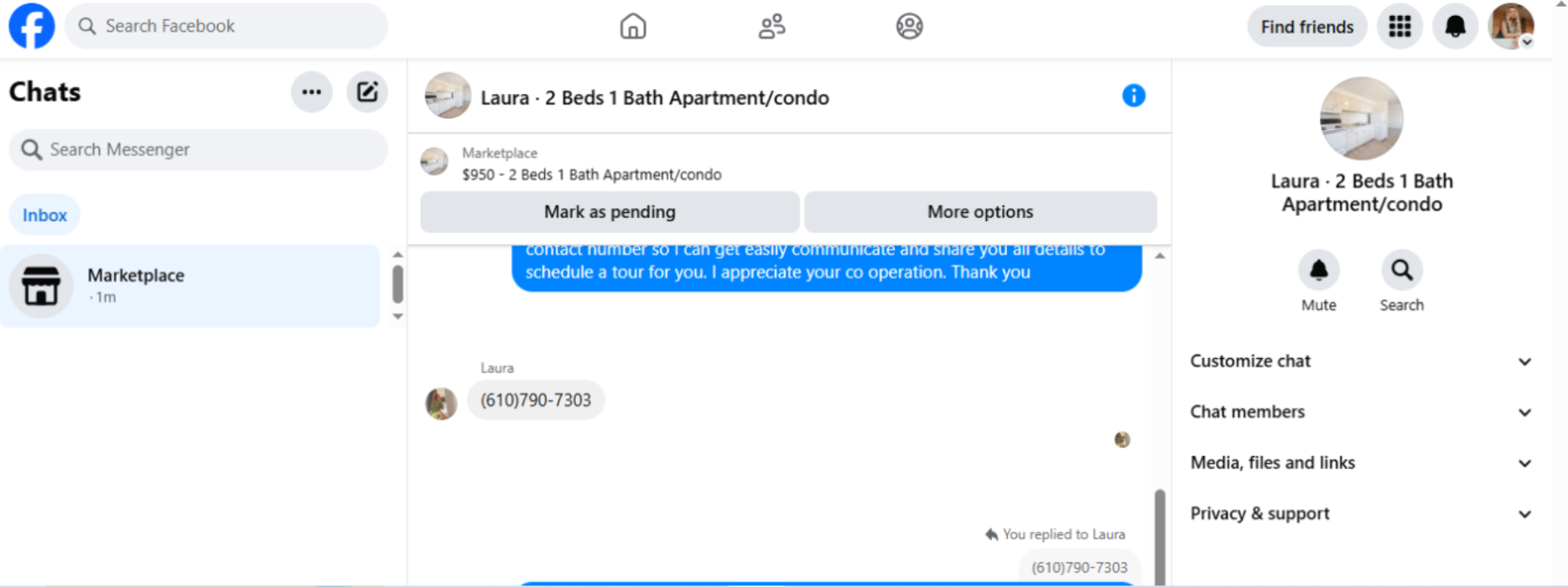This screenshot has width=1568, height=587.
Task: Search in conversation magnifier icon
Action: (1402, 270)
